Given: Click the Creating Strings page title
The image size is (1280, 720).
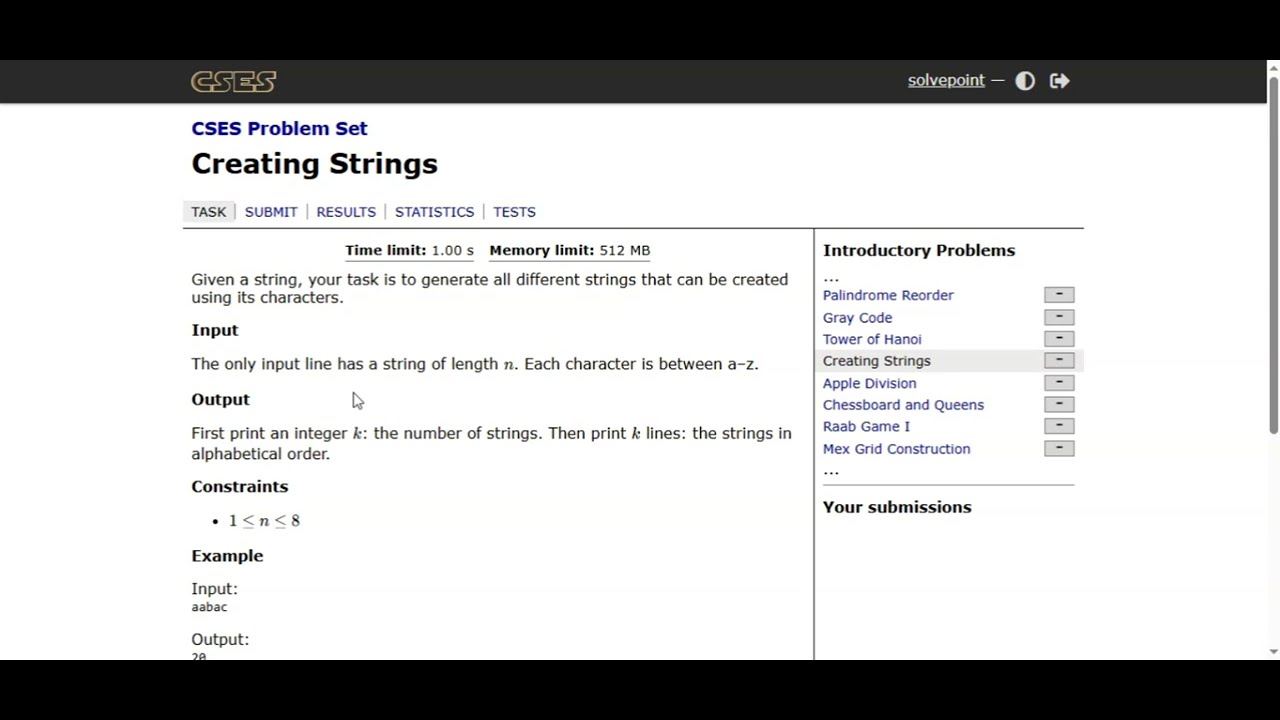Looking at the screenshot, I should point(314,164).
